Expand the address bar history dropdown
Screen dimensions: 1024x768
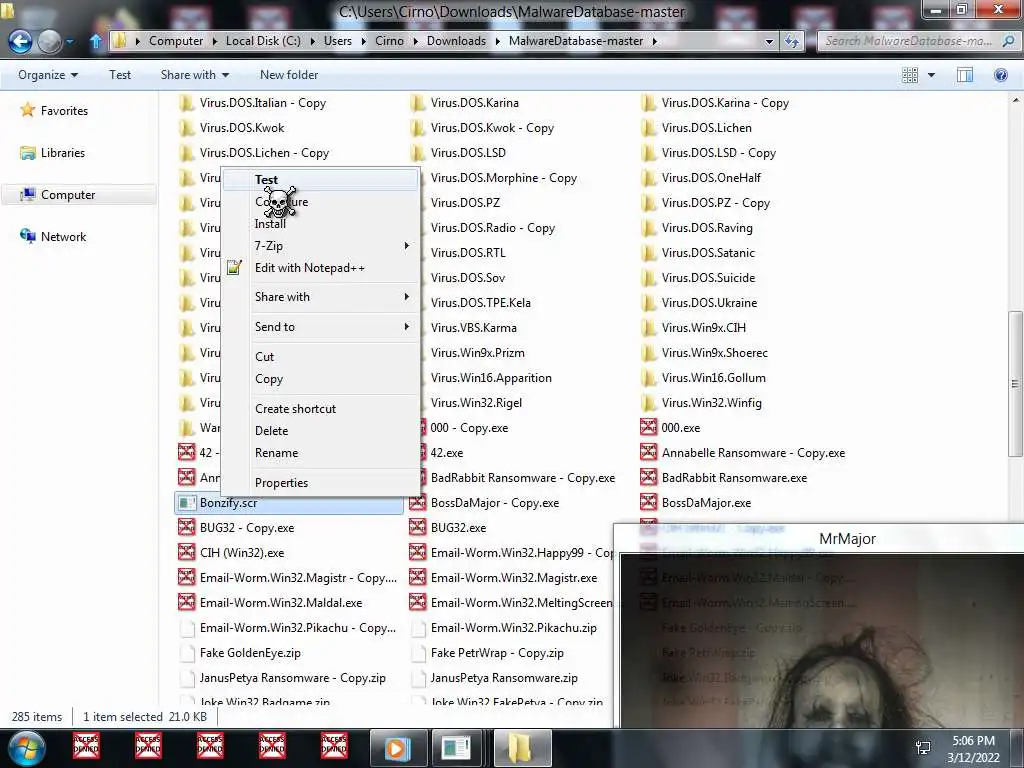pyautogui.click(x=769, y=41)
